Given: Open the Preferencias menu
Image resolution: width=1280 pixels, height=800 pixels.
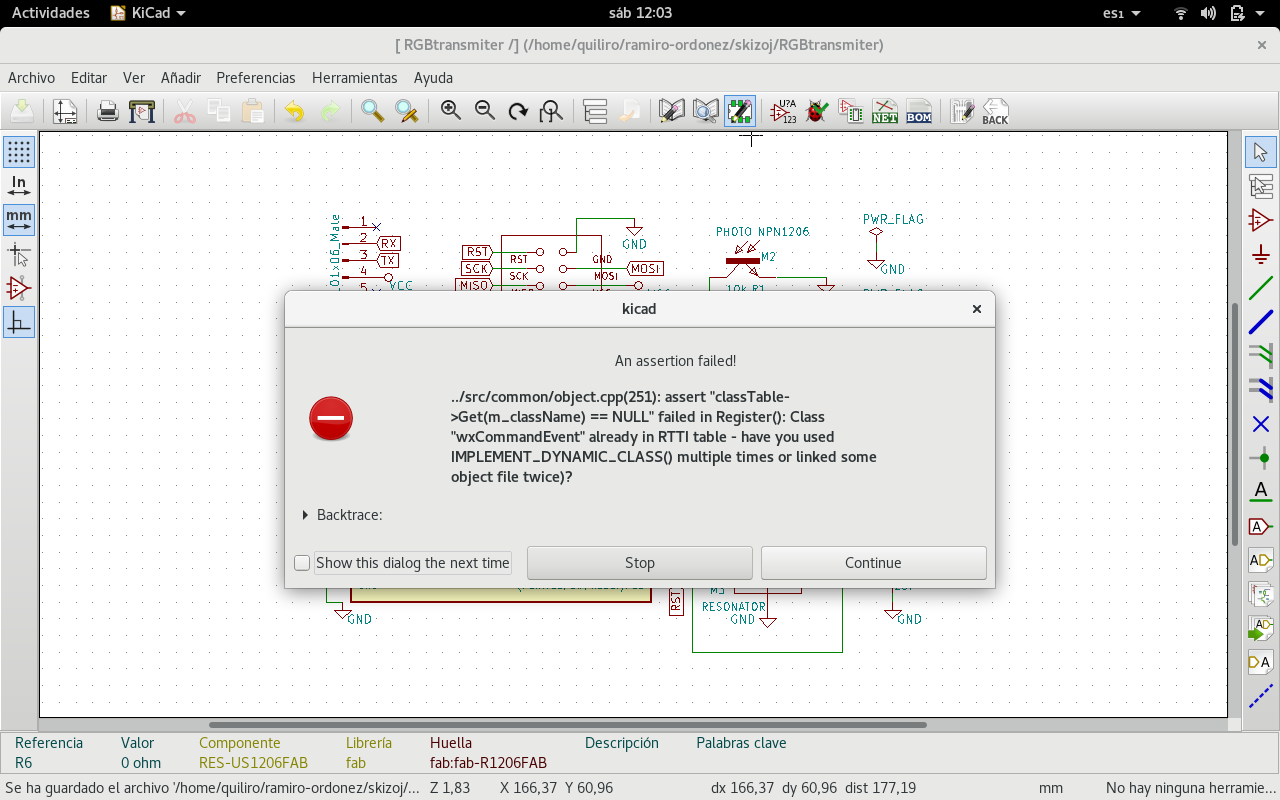Looking at the screenshot, I should pyautogui.click(x=256, y=77).
